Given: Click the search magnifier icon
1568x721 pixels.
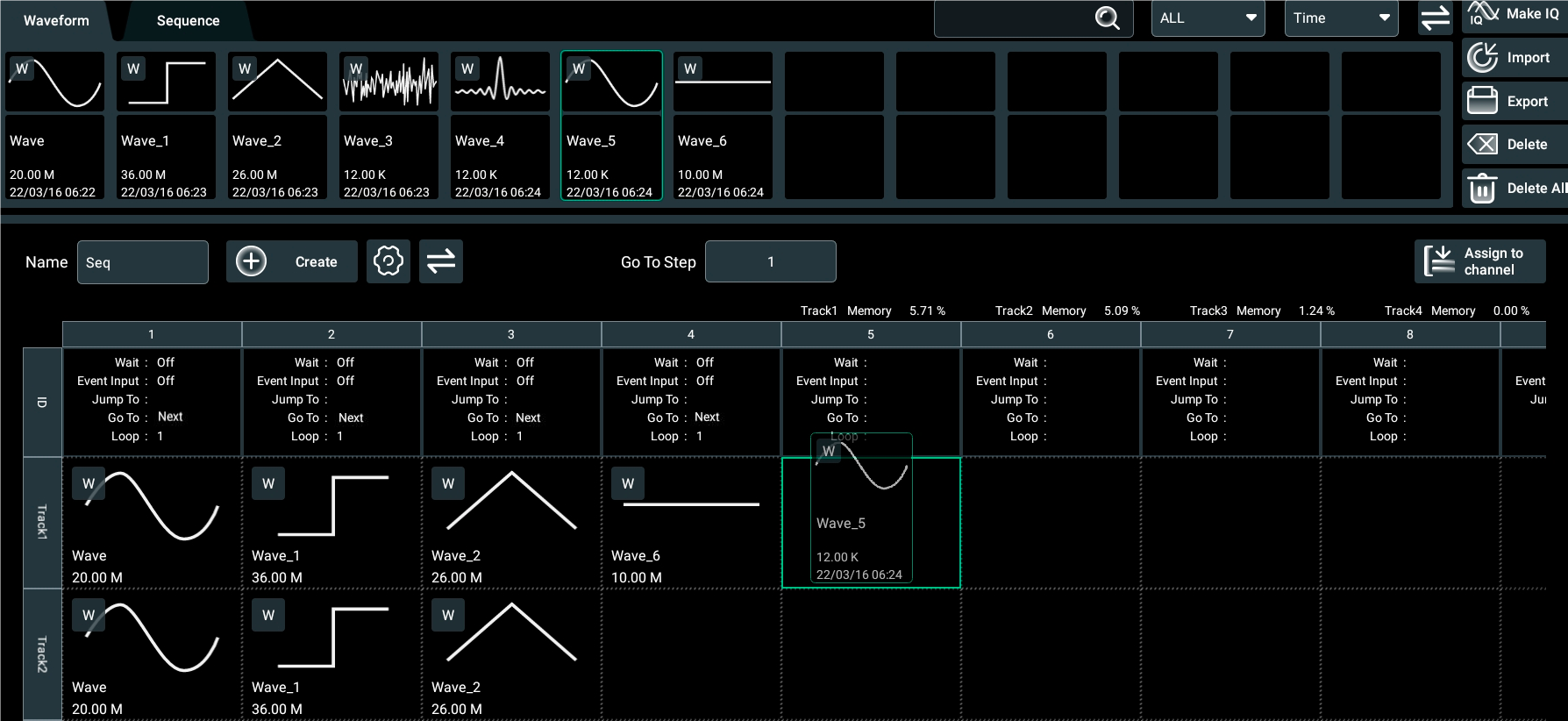Looking at the screenshot, I should point(1108,18).
